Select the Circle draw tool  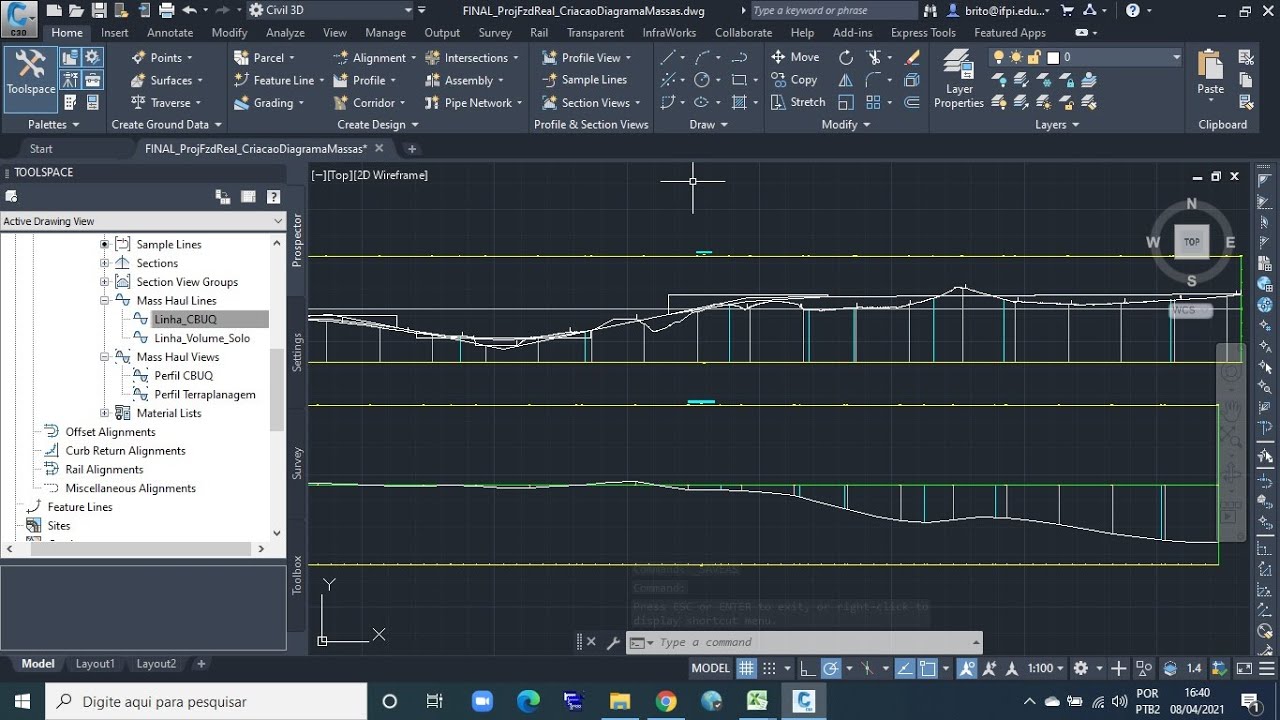(x=702, y=80)
